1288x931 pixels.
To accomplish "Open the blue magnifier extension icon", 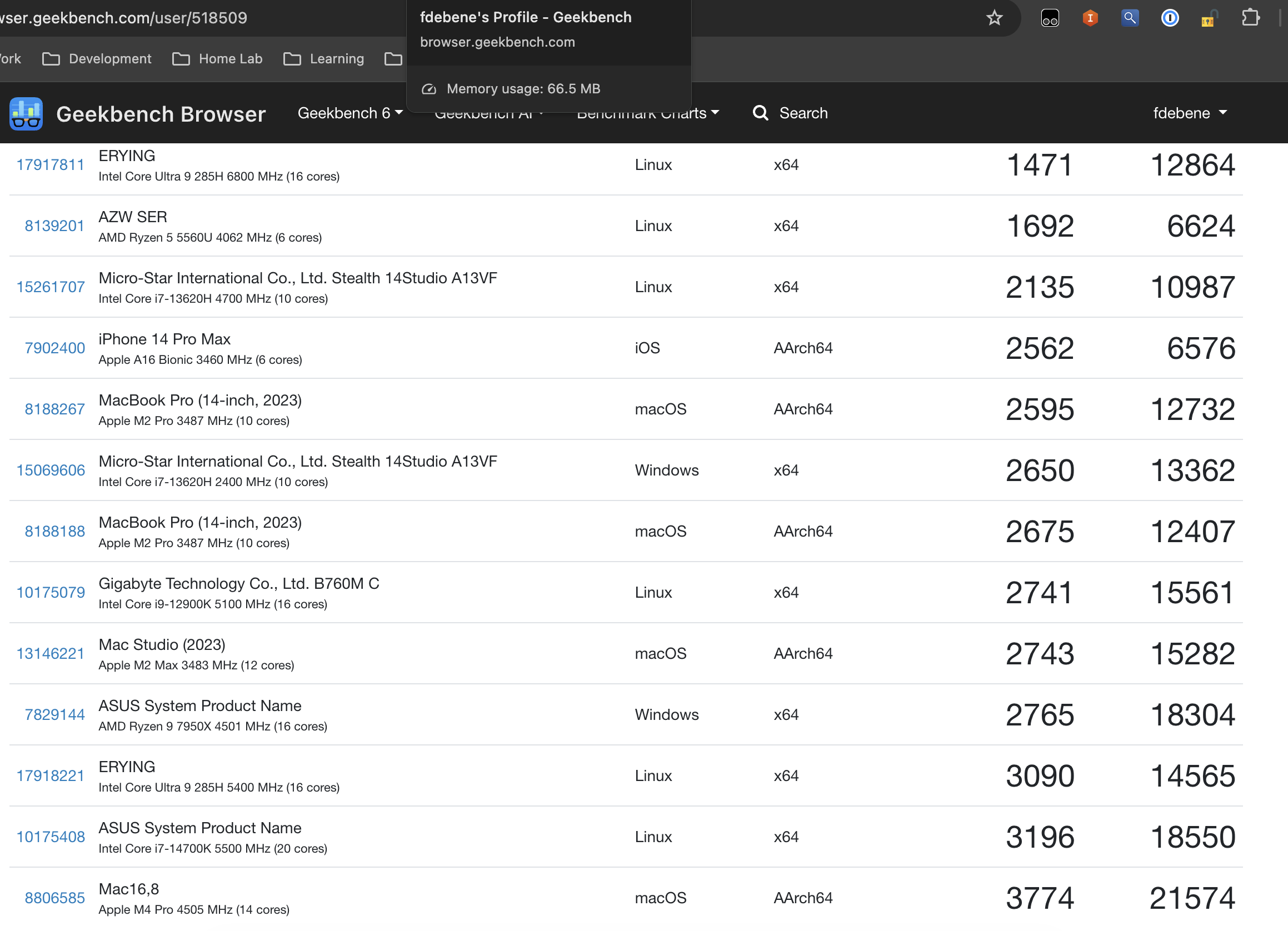I will coord(1130,18).
